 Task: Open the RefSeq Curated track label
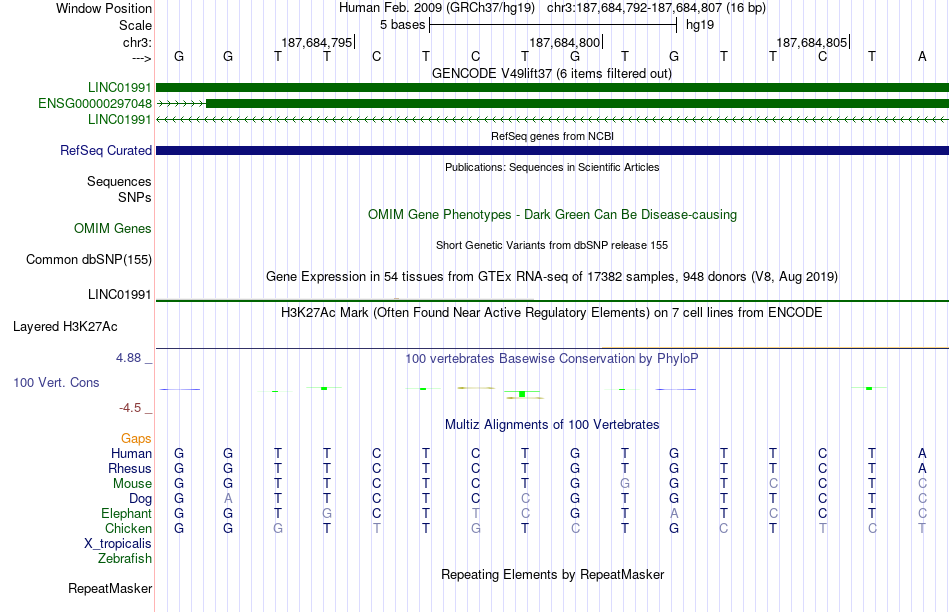(105, 150)
